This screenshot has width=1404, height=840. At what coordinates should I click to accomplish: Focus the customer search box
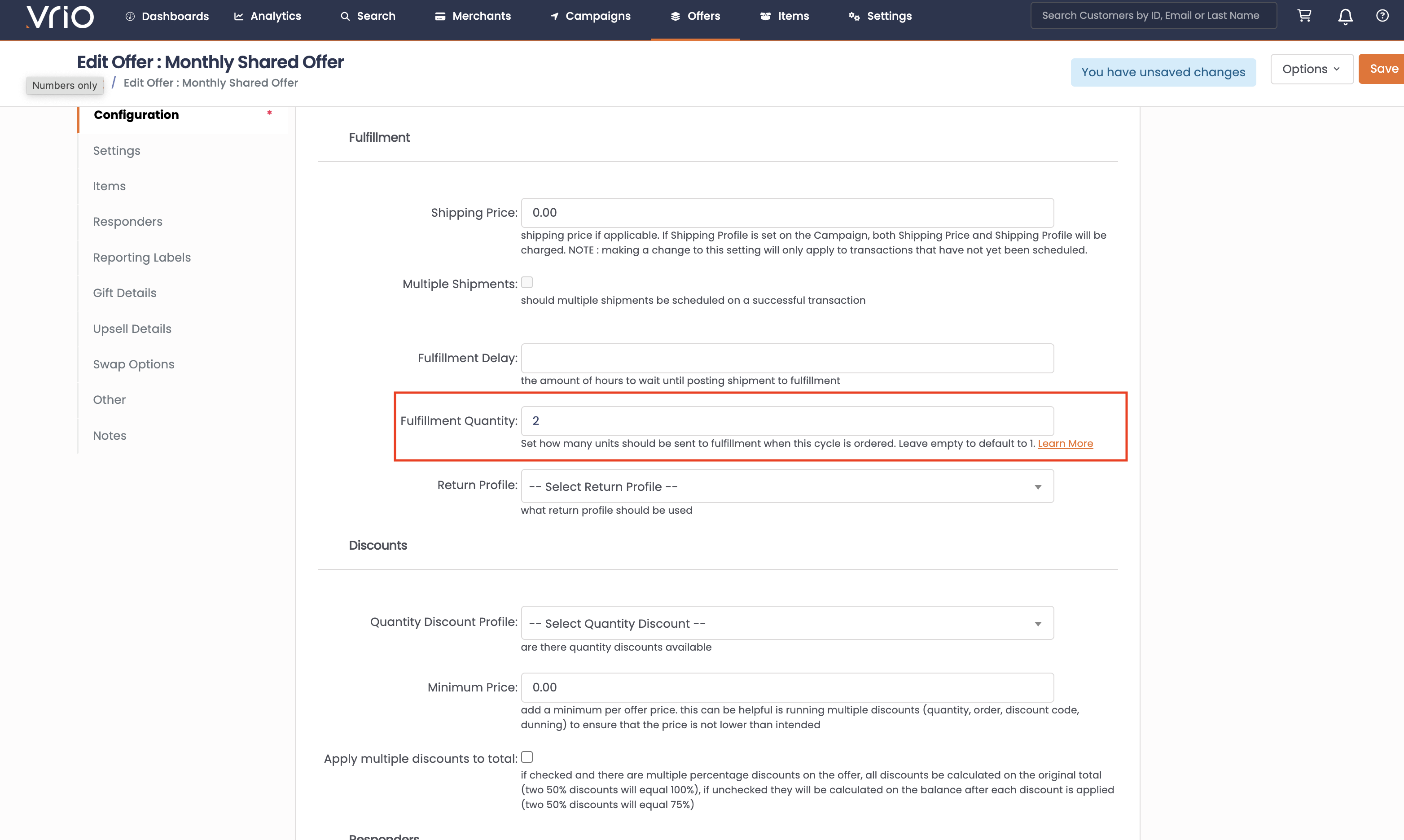click(1153, 15)
